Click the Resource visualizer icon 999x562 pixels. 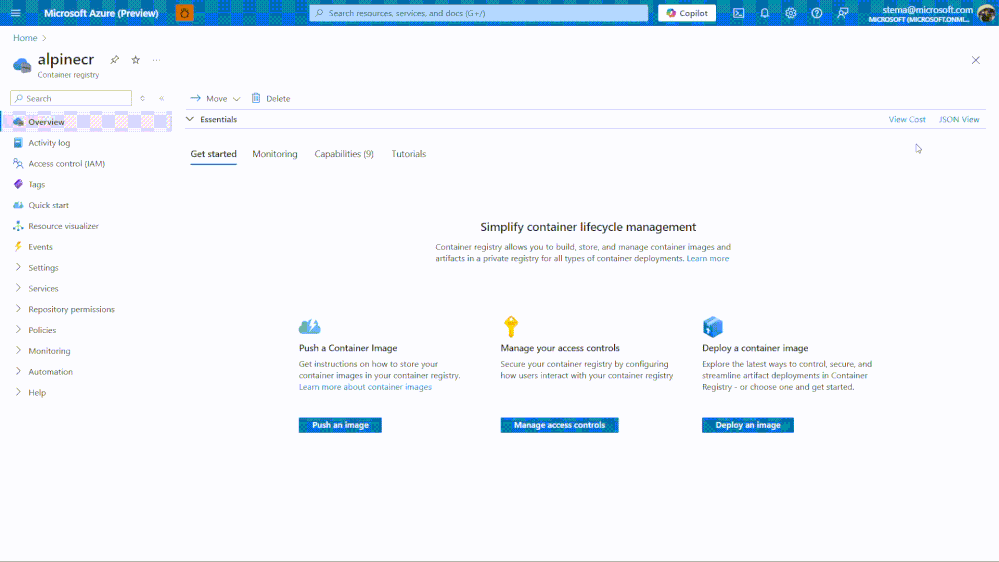click(x=18, y=226)
